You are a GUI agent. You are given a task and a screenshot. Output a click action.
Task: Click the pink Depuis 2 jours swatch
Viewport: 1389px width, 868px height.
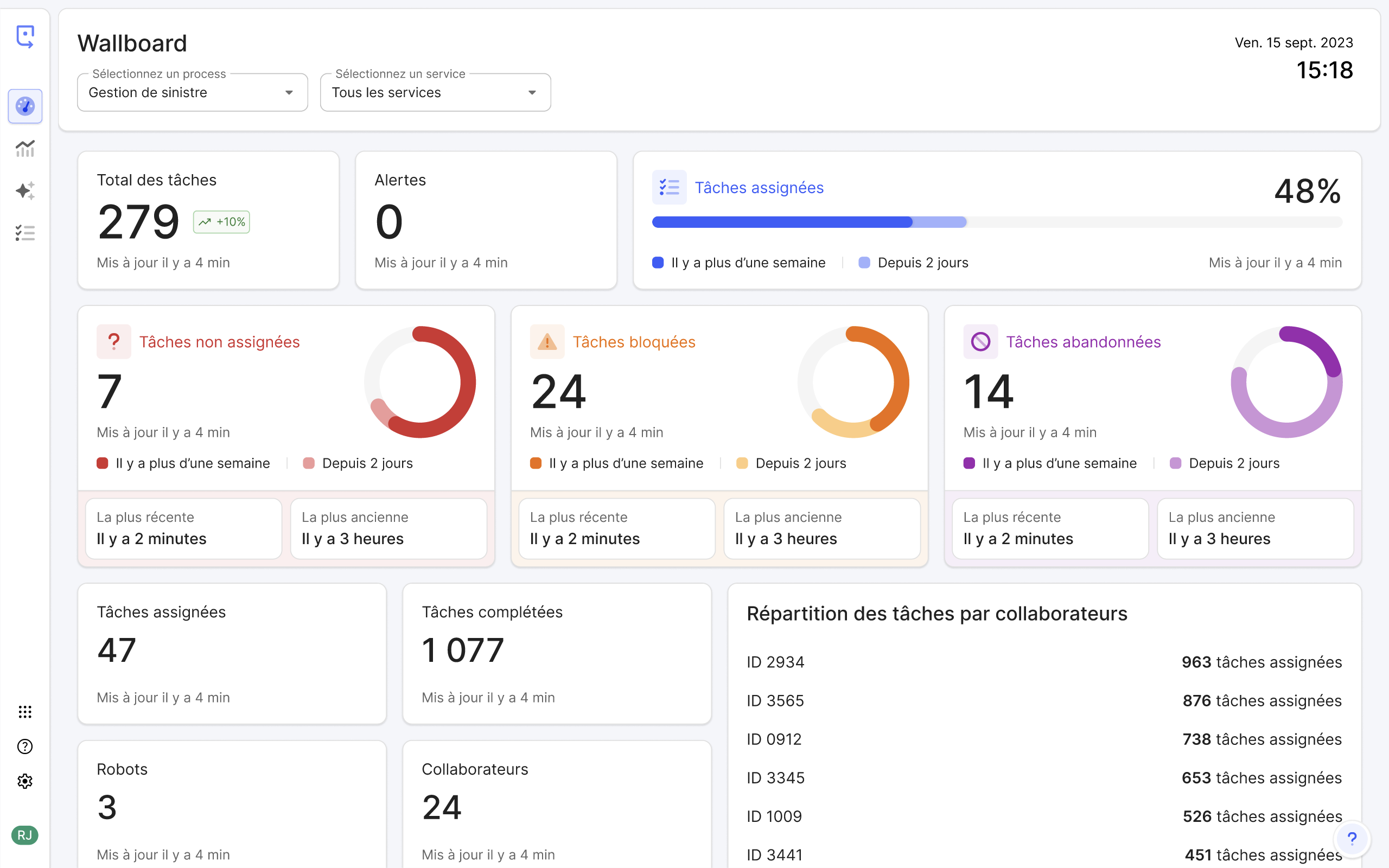pos(308,463)
